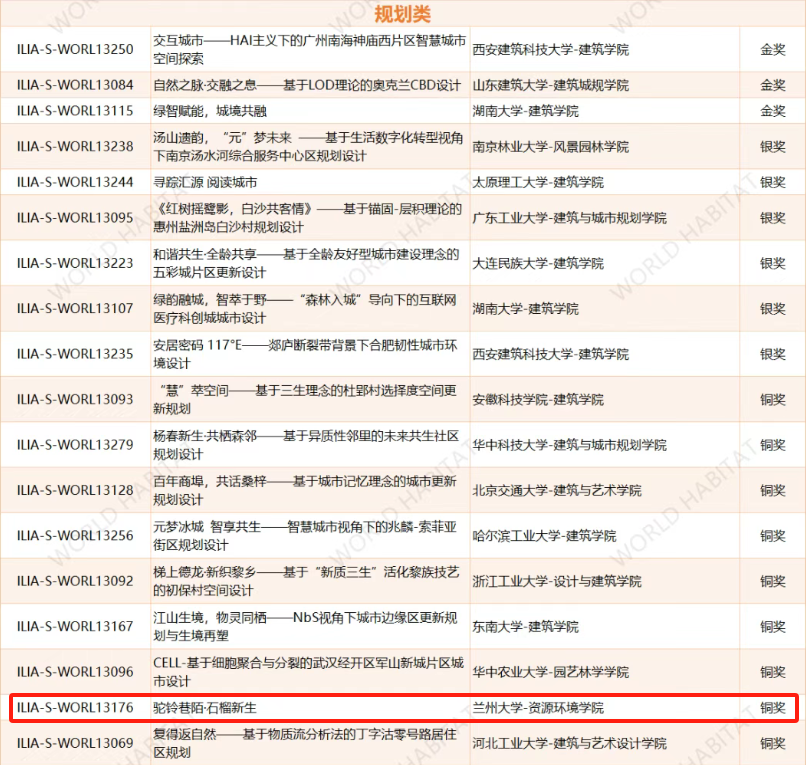The width and height of the screenshot is (806, 765).
Task: Click 铜奖 in the ILIA-S-WORL13176 row
Action: pos(773,708)
